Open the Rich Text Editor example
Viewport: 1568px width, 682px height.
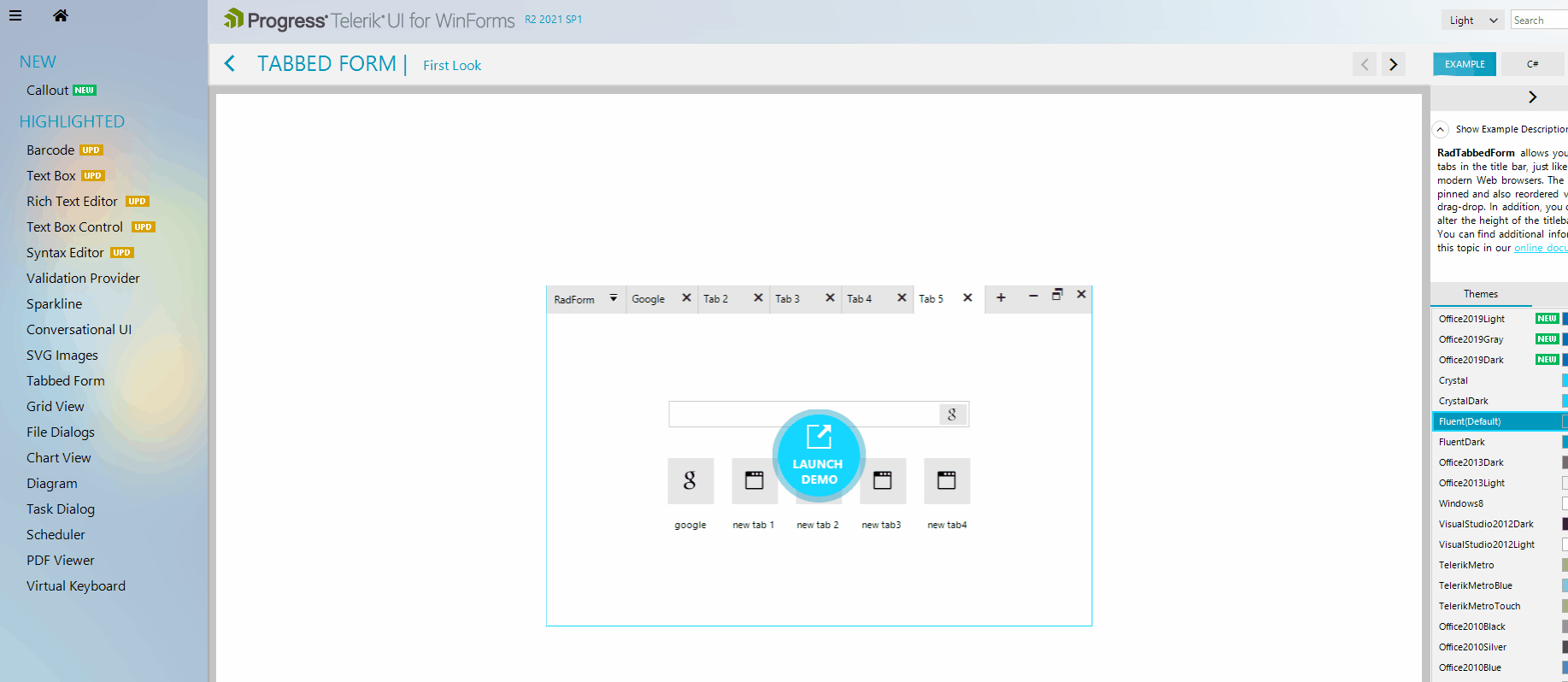72,201
